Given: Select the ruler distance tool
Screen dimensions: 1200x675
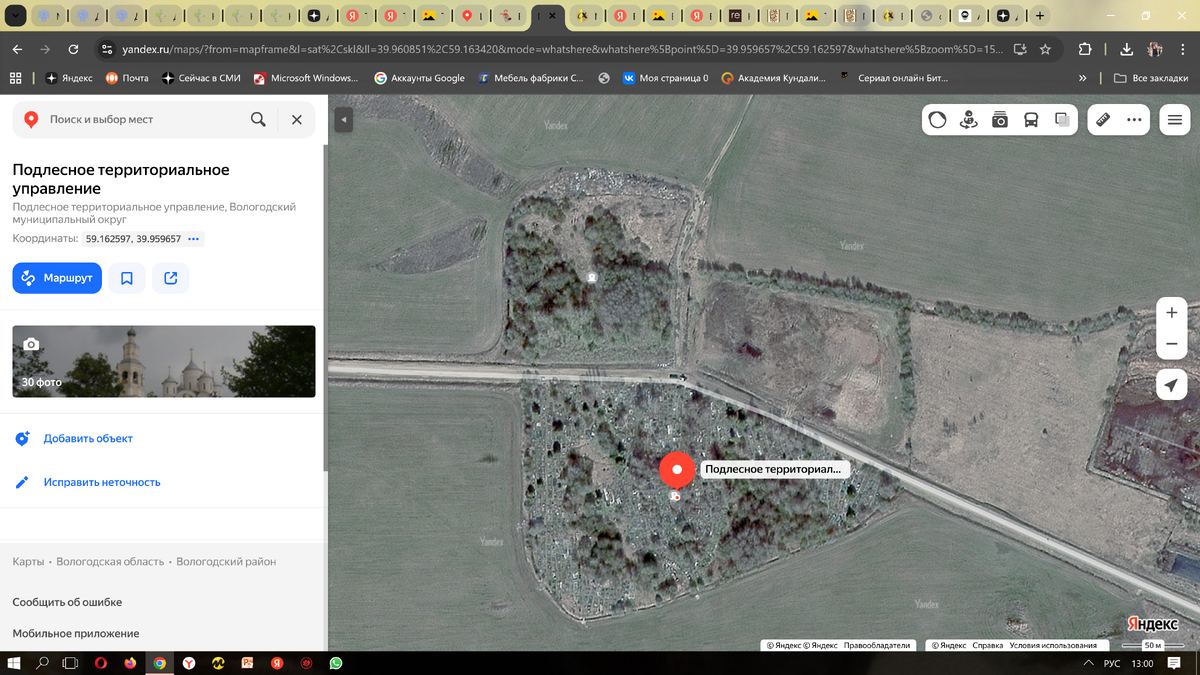Looking at the screenshot, I should [1103, 120].
